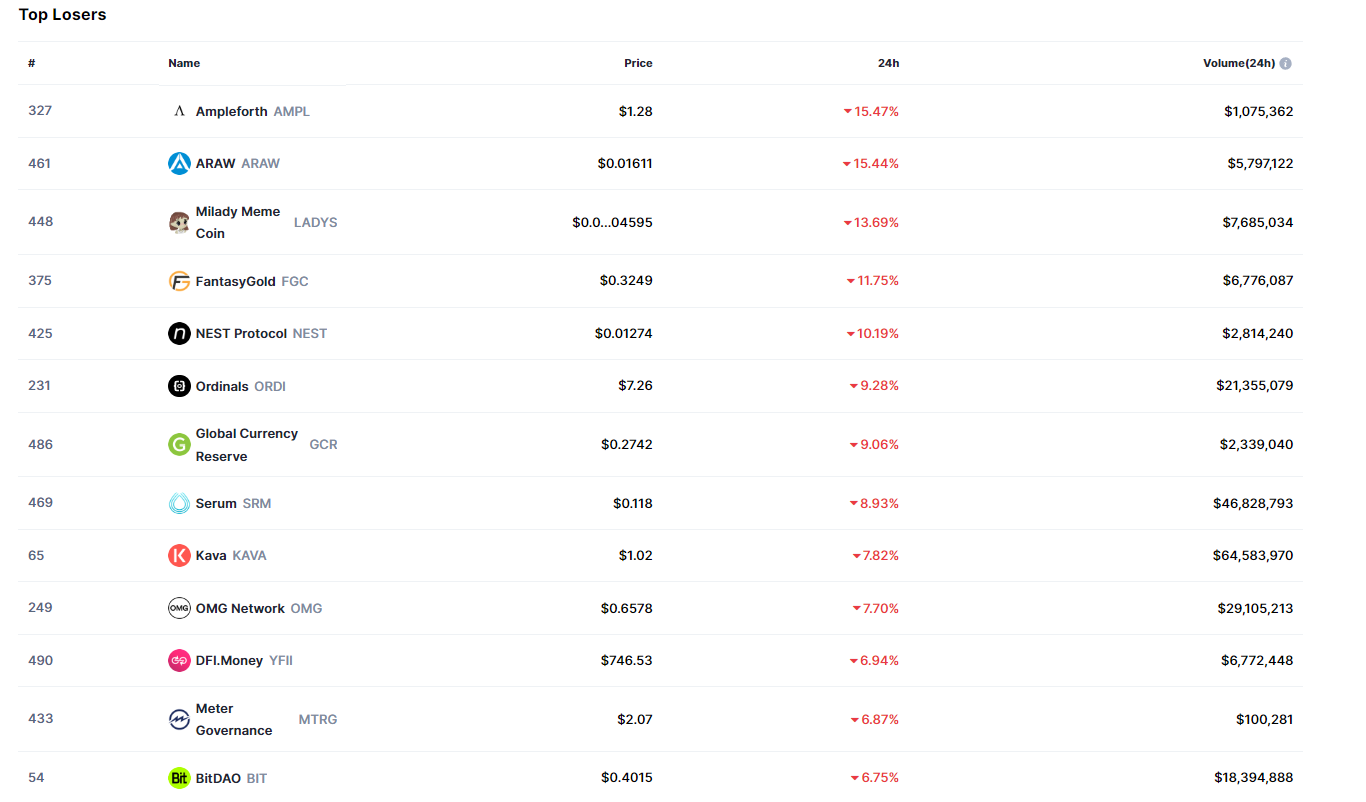Sort table by the Price column header
Image resolution: width=1366 pixels, height=802 pixels.
point(638,63)
